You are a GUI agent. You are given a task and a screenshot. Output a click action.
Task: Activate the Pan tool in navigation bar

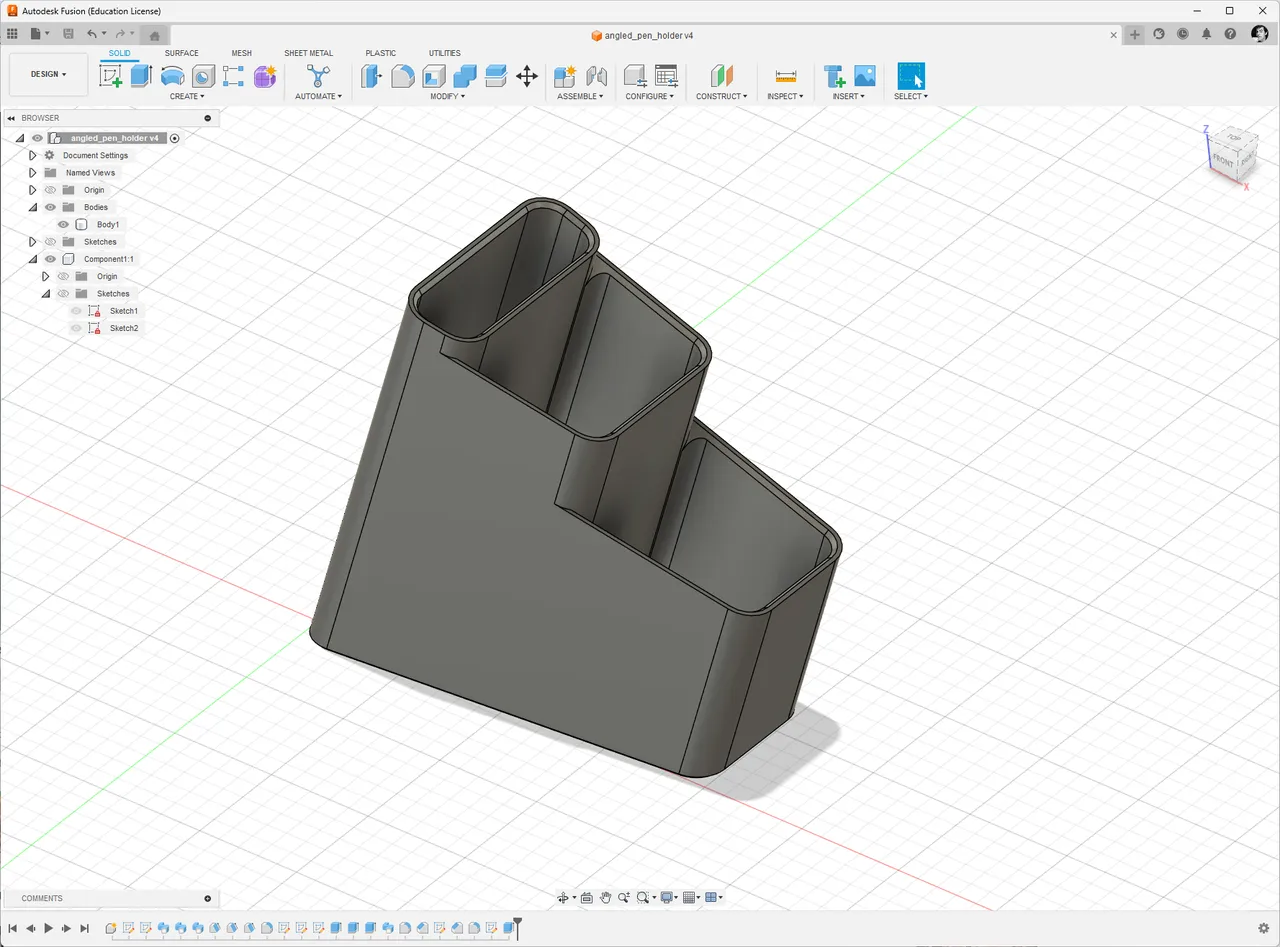point(606,898)
